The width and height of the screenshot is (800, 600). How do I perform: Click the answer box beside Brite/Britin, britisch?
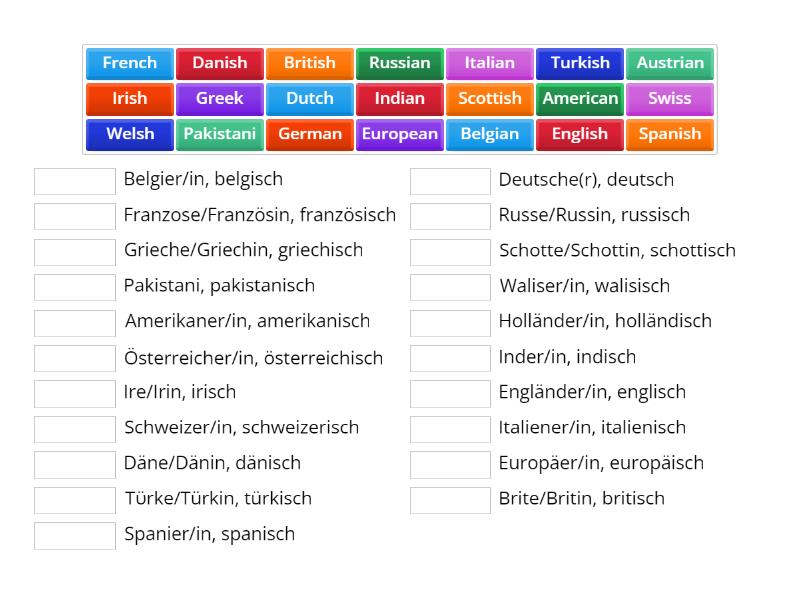pos(450,498)
